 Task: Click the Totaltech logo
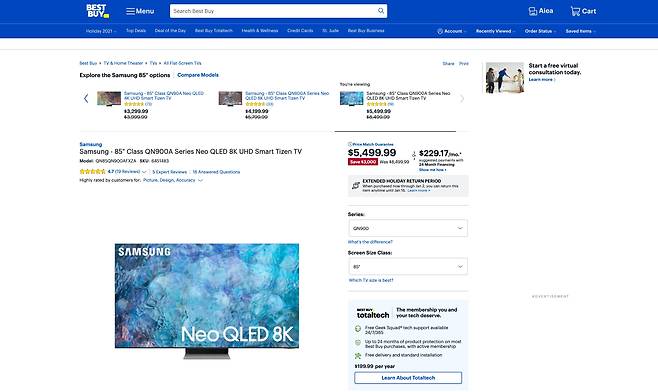click(373, 313)
